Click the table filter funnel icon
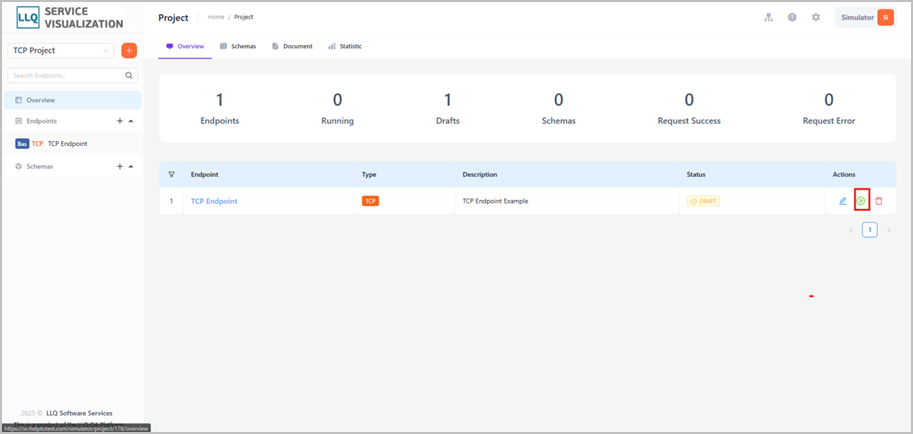Image resolution: width=913 pixels, height=434 pixels. (171, 174)
